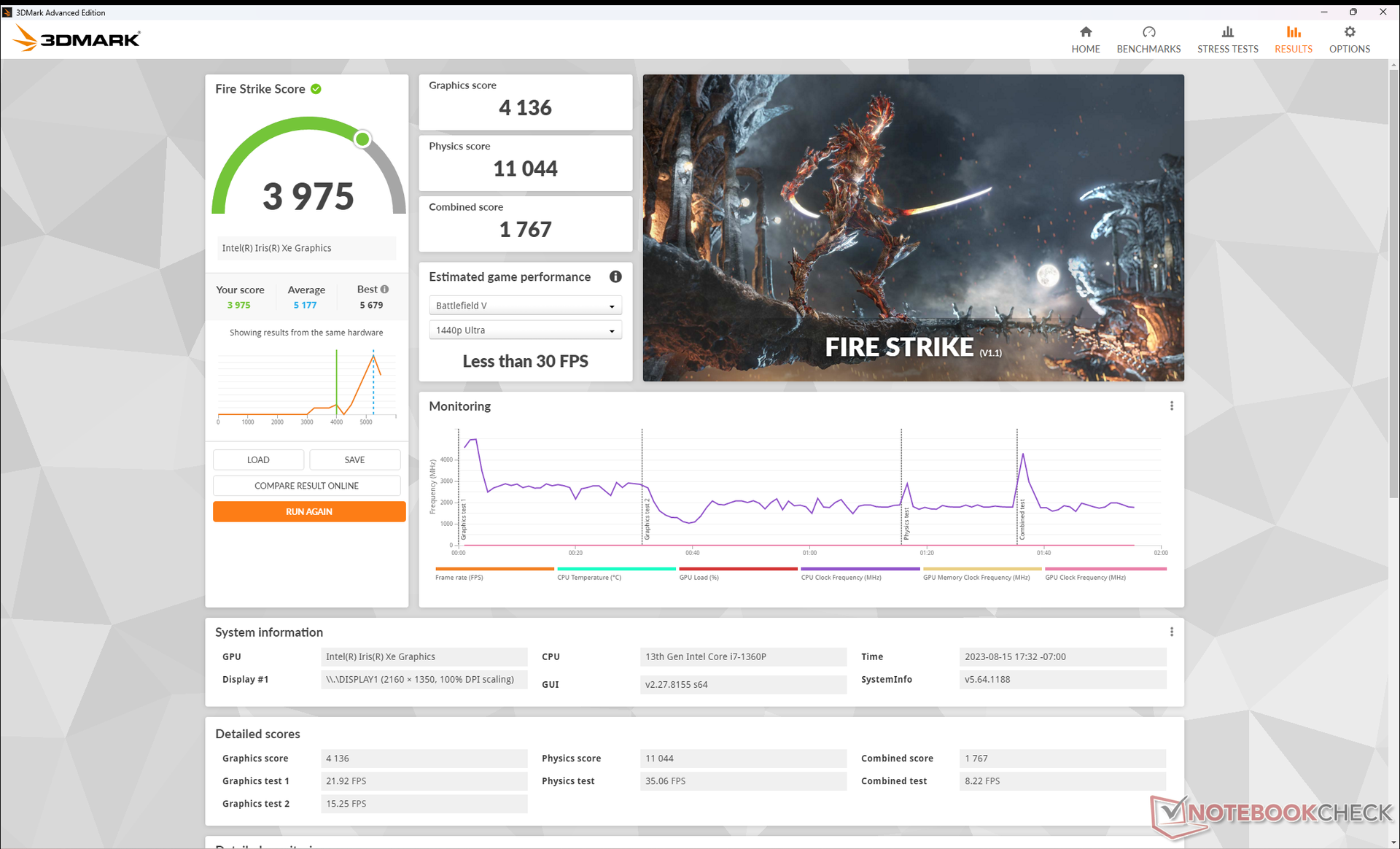Image resolution: width=1400 pixels, height=849 pixels.
Task: Open the Monitoring panel three-dot menu
Action: (1171, 406)
